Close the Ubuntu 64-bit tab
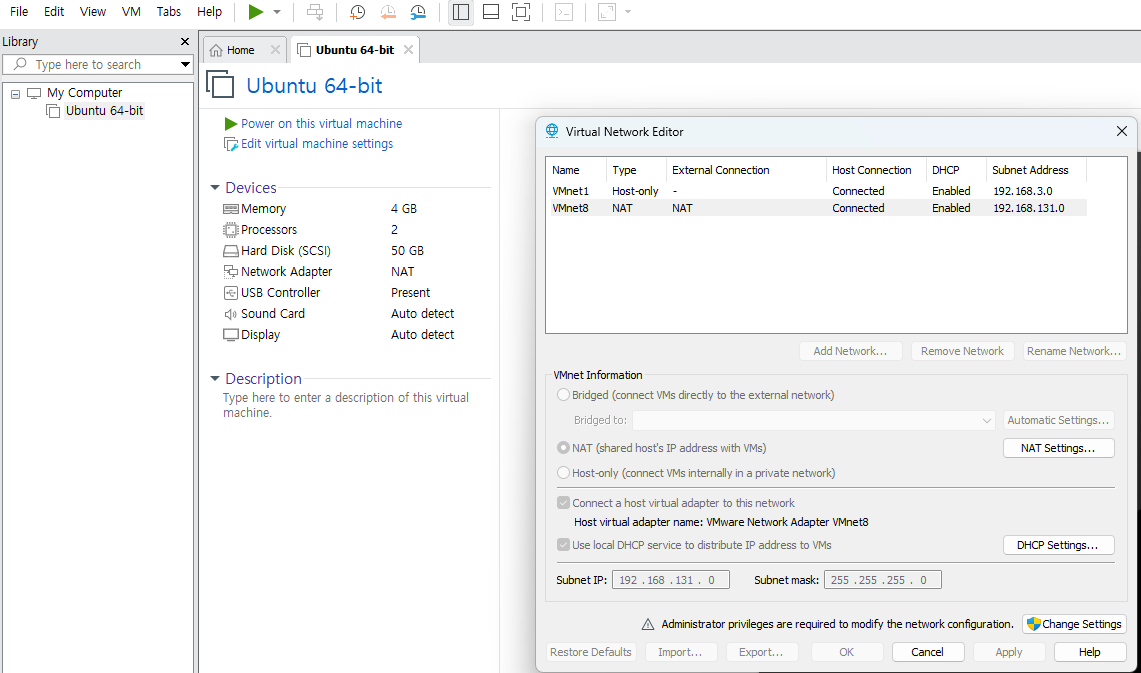The height and width of the screenshot is (673, 1141). click(408, 49)
